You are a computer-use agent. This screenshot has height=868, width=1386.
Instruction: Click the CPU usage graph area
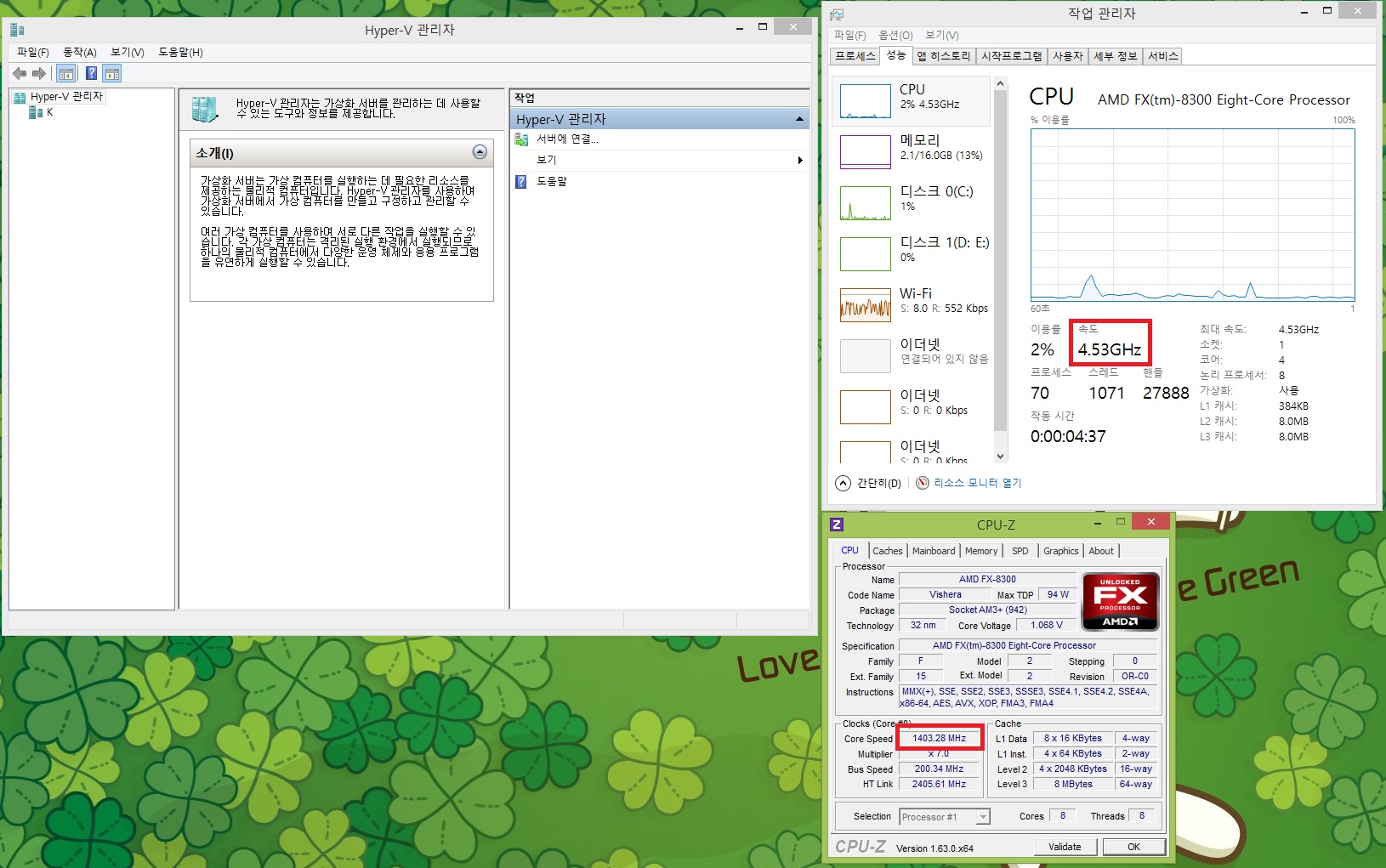[x=1192, y=215]
